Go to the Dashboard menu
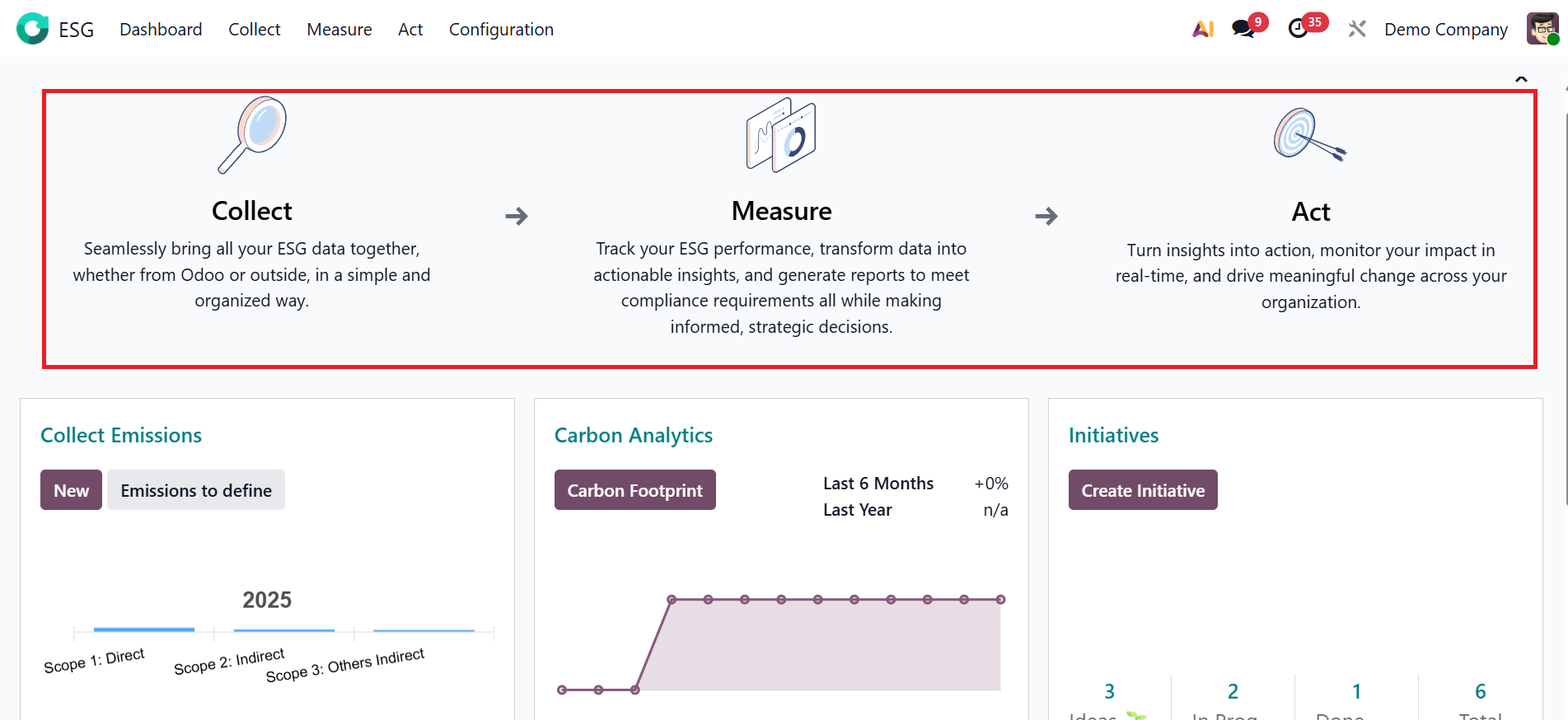The image size is (1568, 720). [161, 30]
